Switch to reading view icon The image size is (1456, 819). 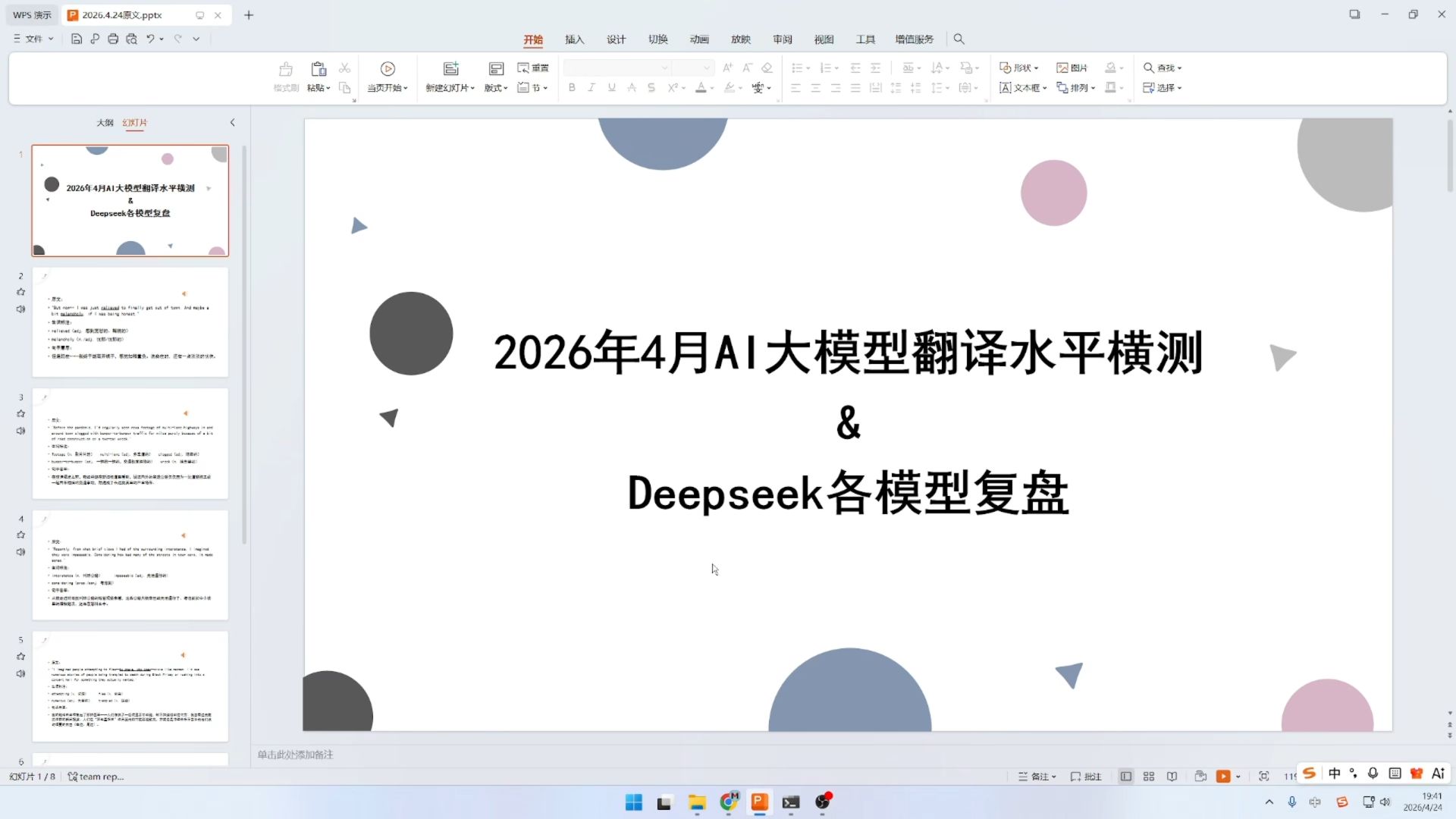coord(1172,777)
